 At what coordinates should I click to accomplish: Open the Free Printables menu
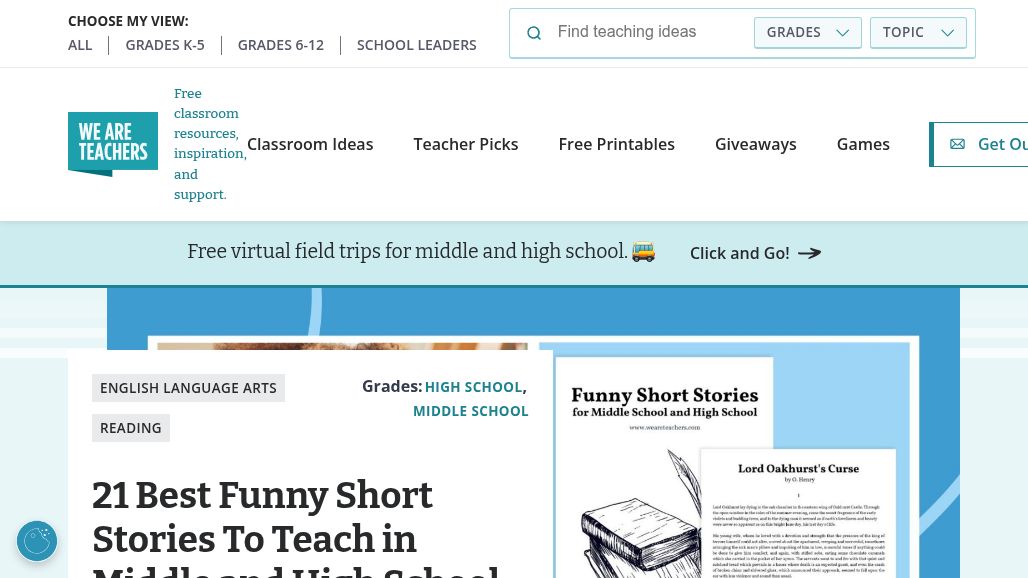tap(616, 144)
